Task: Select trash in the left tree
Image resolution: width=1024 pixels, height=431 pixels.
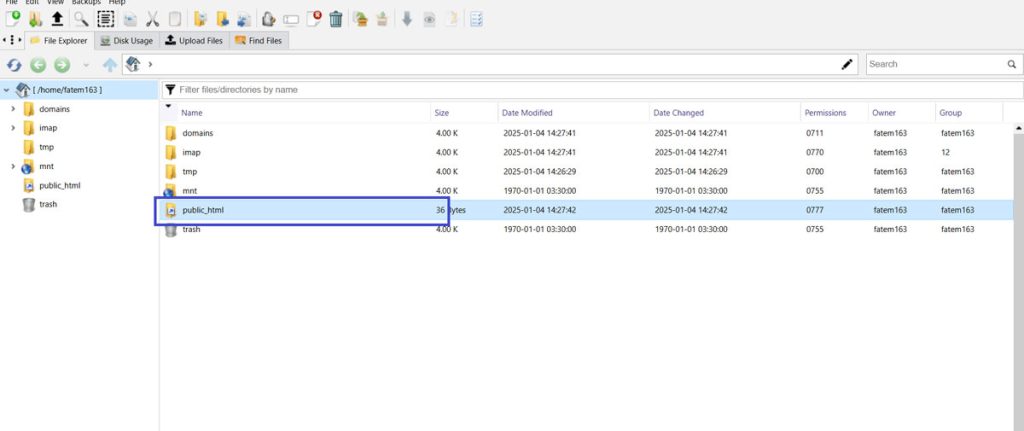Action: coord(48,204)
